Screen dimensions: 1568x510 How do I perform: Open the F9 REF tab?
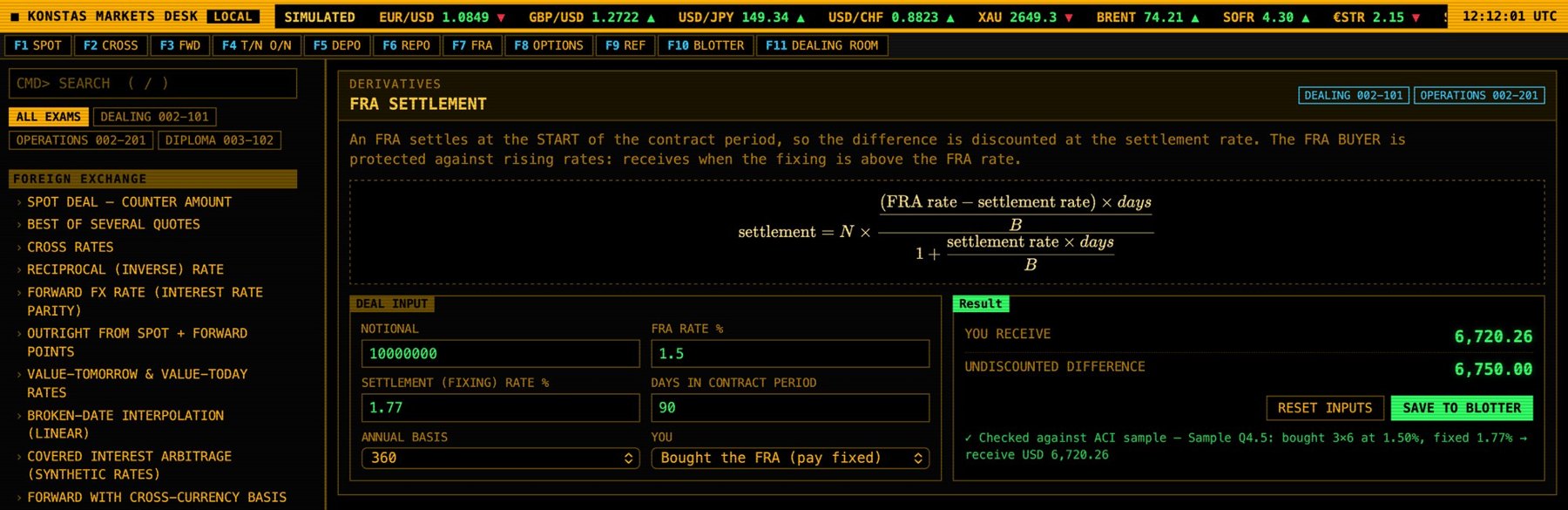tap(625, 45)
